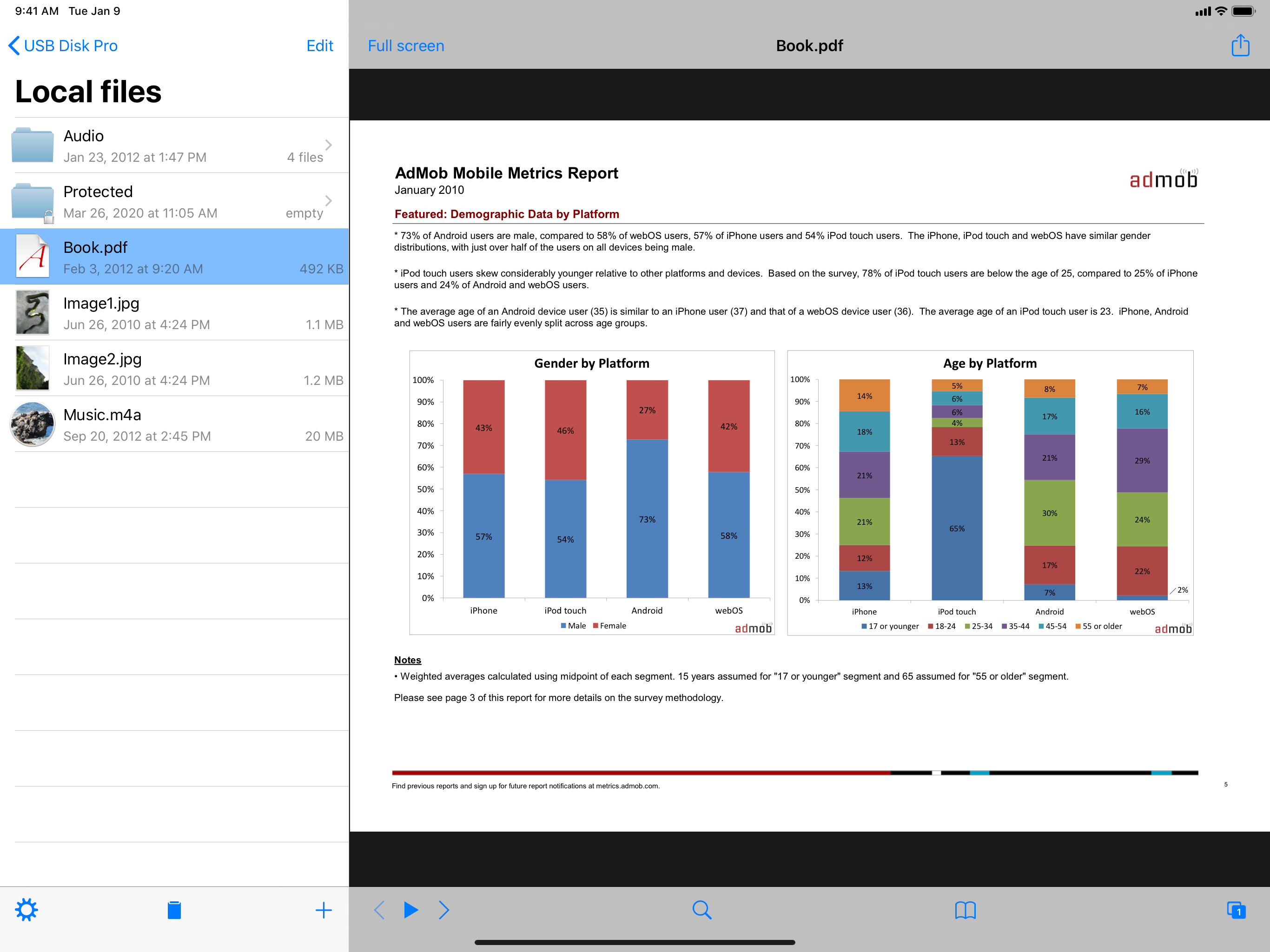Click January 2010 date text
This screenshot has height=952, width=1270.
point(429,190)
